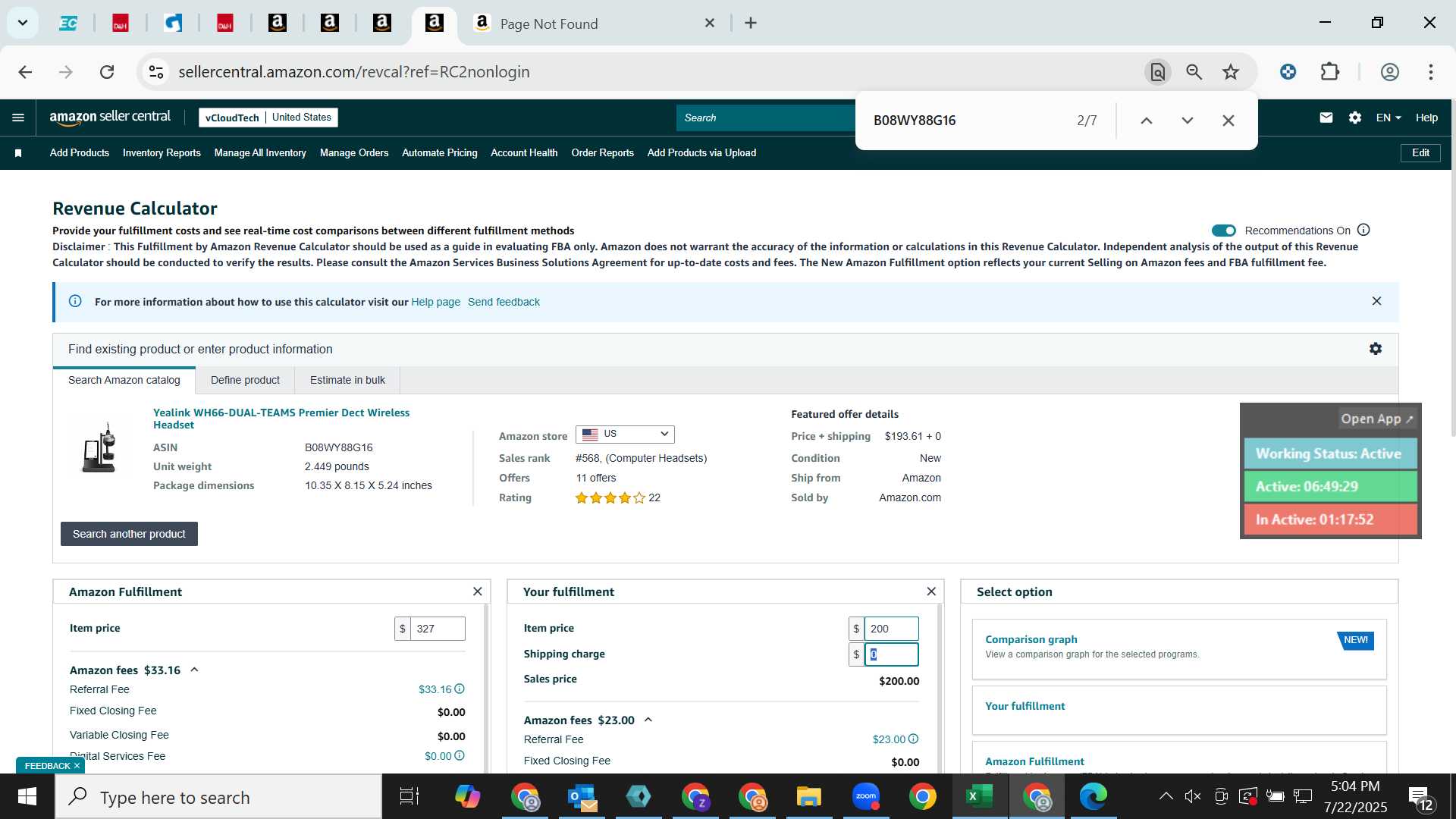Viewport: 1456px width, 819px height.
Task: Open calculator settings gear in product panel
Action: 1376,349
